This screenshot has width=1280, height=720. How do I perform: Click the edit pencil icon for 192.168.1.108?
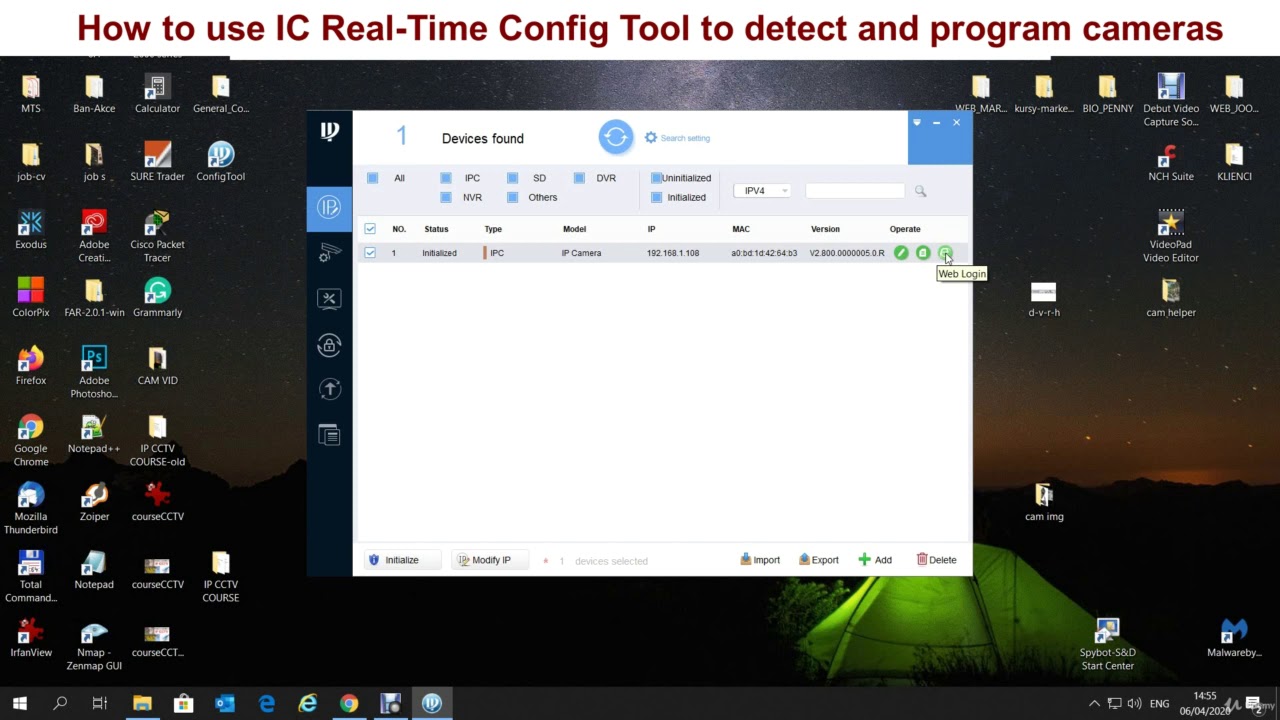point(901,253)
